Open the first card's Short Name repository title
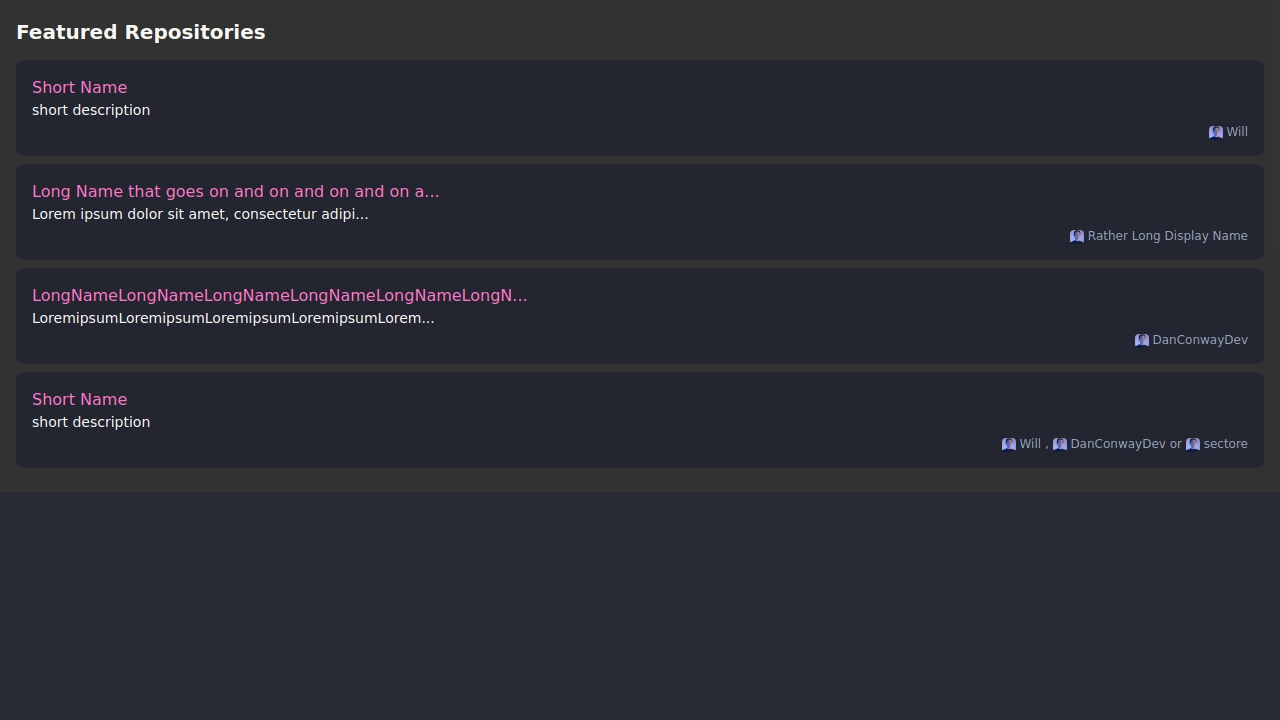The width and height of the screenshot is (1280, 720). [x=80, y=88]
